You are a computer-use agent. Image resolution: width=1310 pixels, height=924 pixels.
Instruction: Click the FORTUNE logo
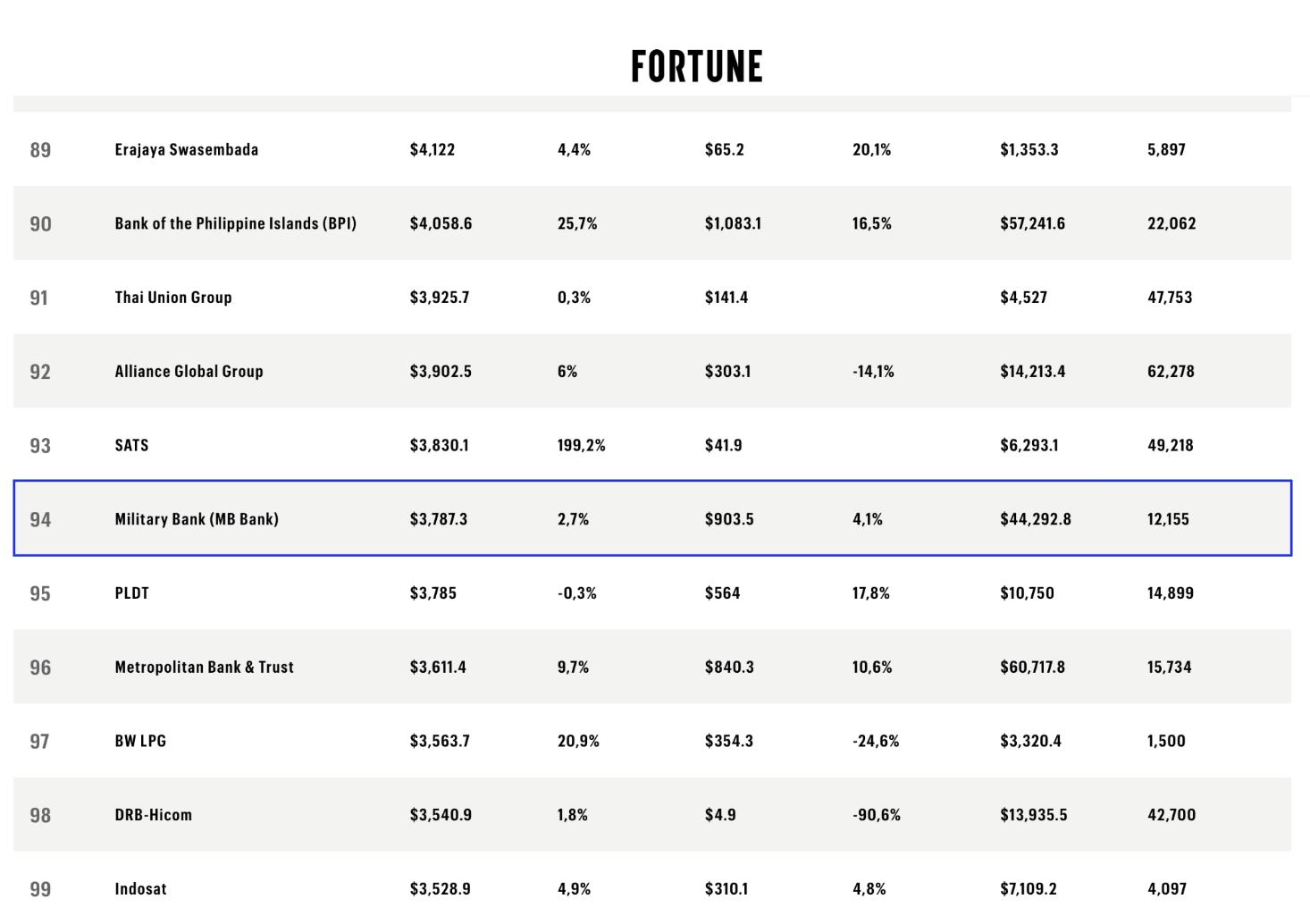[x=697, y=67]
